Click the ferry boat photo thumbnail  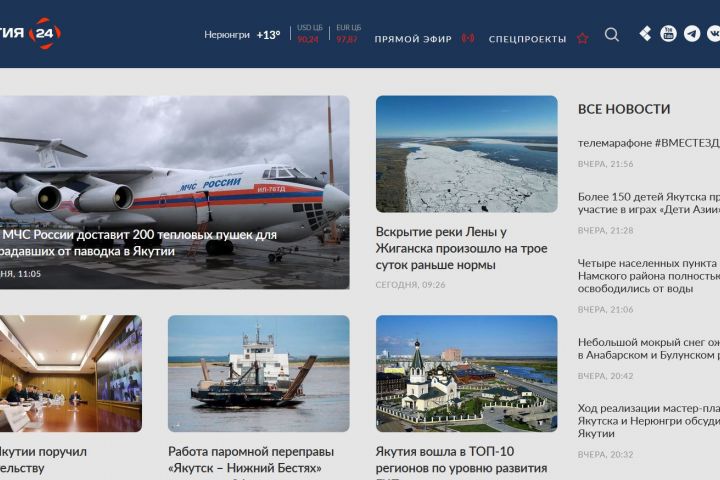pos(259,373)
